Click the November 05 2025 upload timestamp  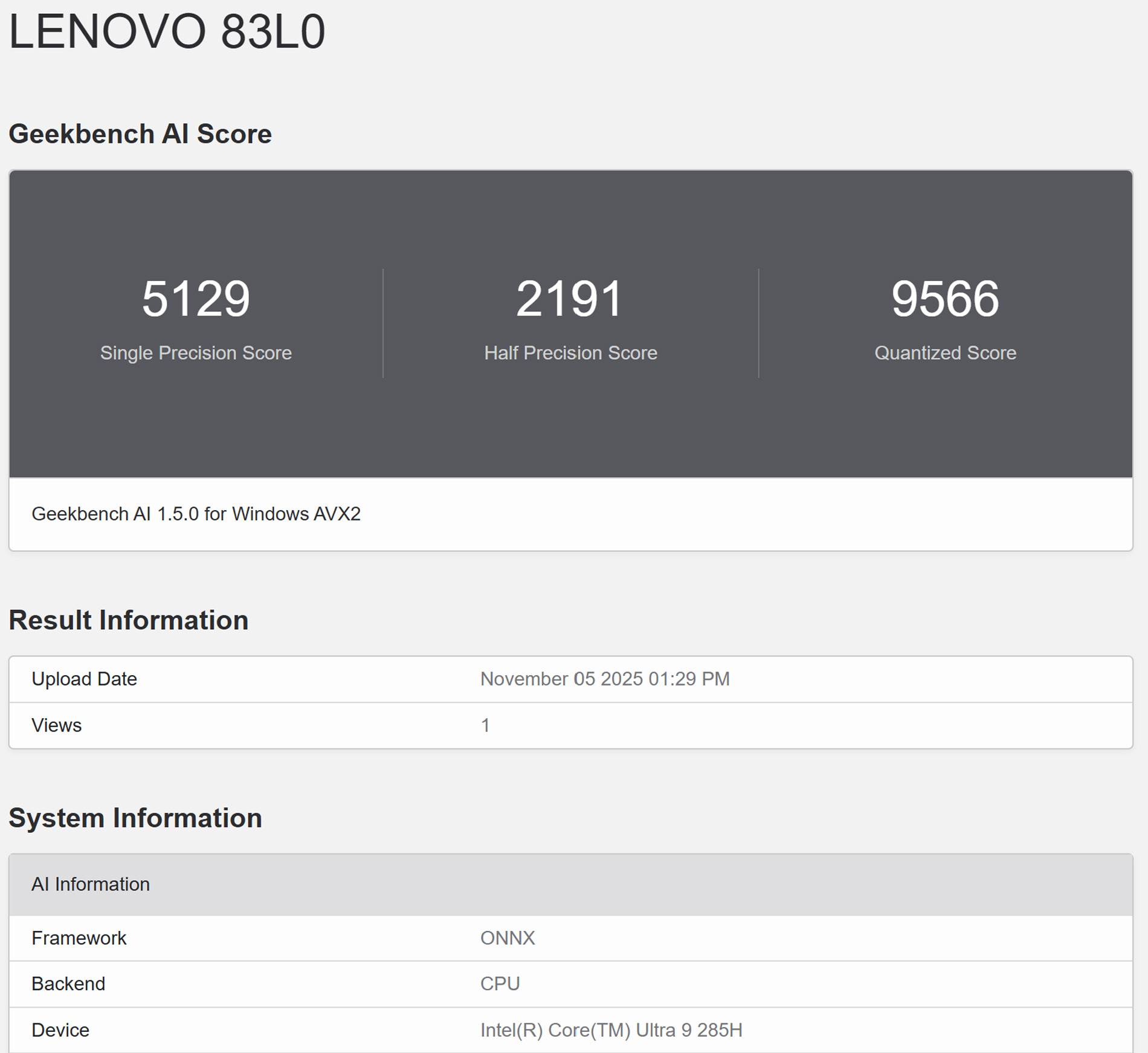coord(605,679)
